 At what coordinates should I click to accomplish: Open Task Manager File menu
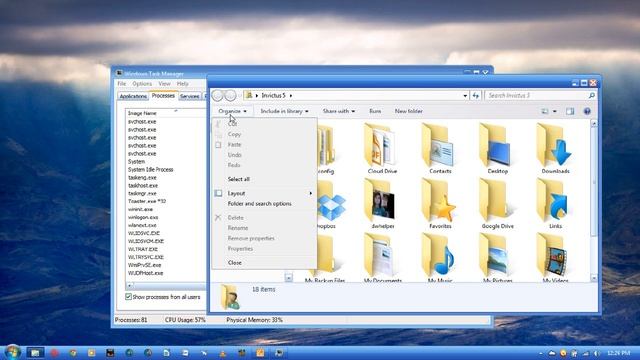point(122,84)
